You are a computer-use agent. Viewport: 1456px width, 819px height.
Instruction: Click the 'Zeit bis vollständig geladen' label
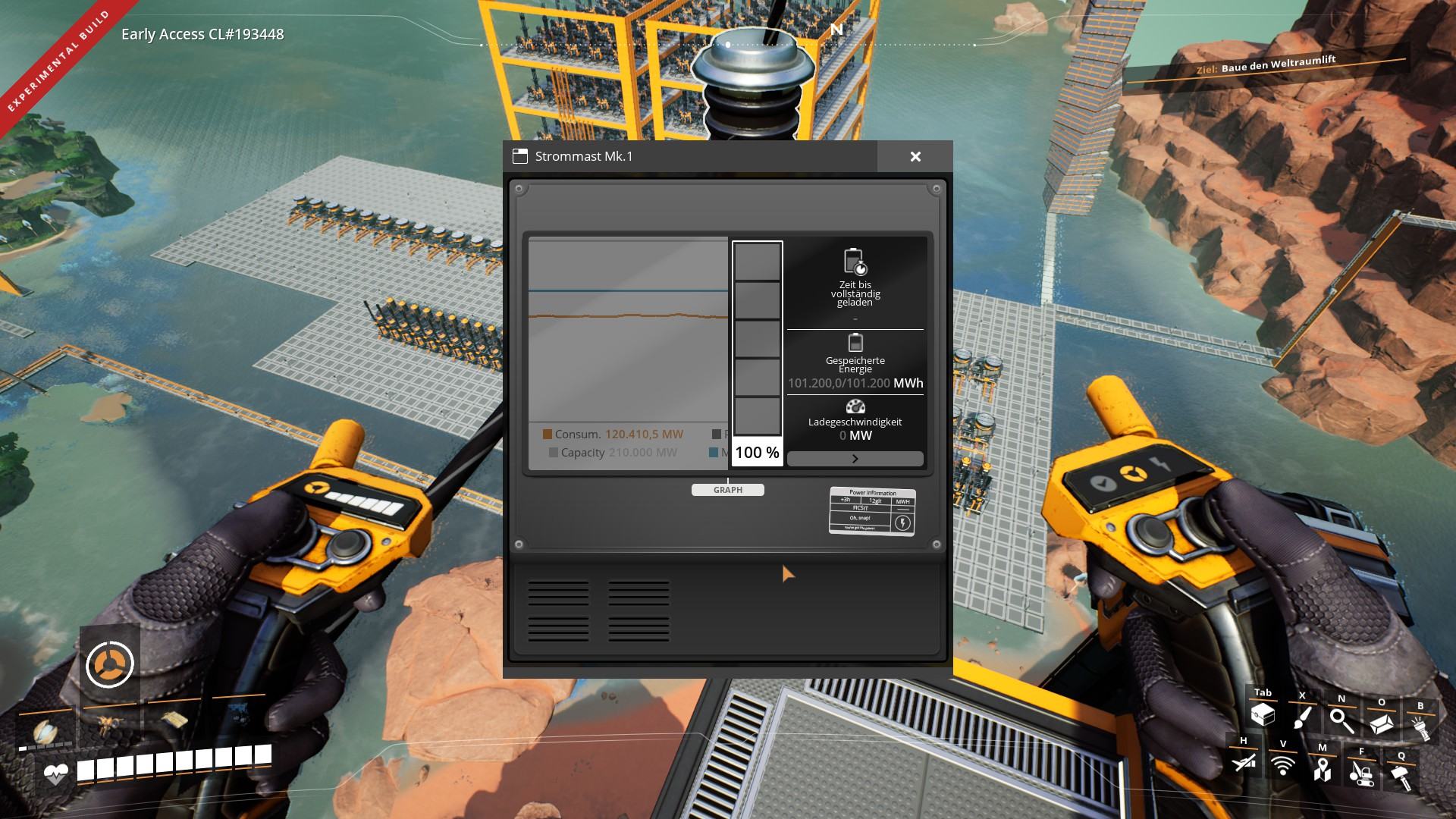pos(855,293)
